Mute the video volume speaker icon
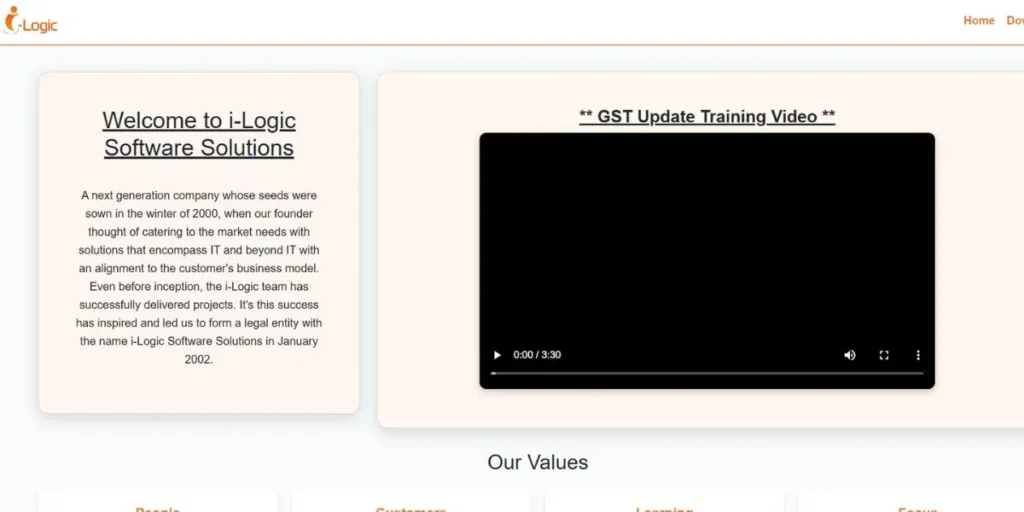 [x=850, y=355]
